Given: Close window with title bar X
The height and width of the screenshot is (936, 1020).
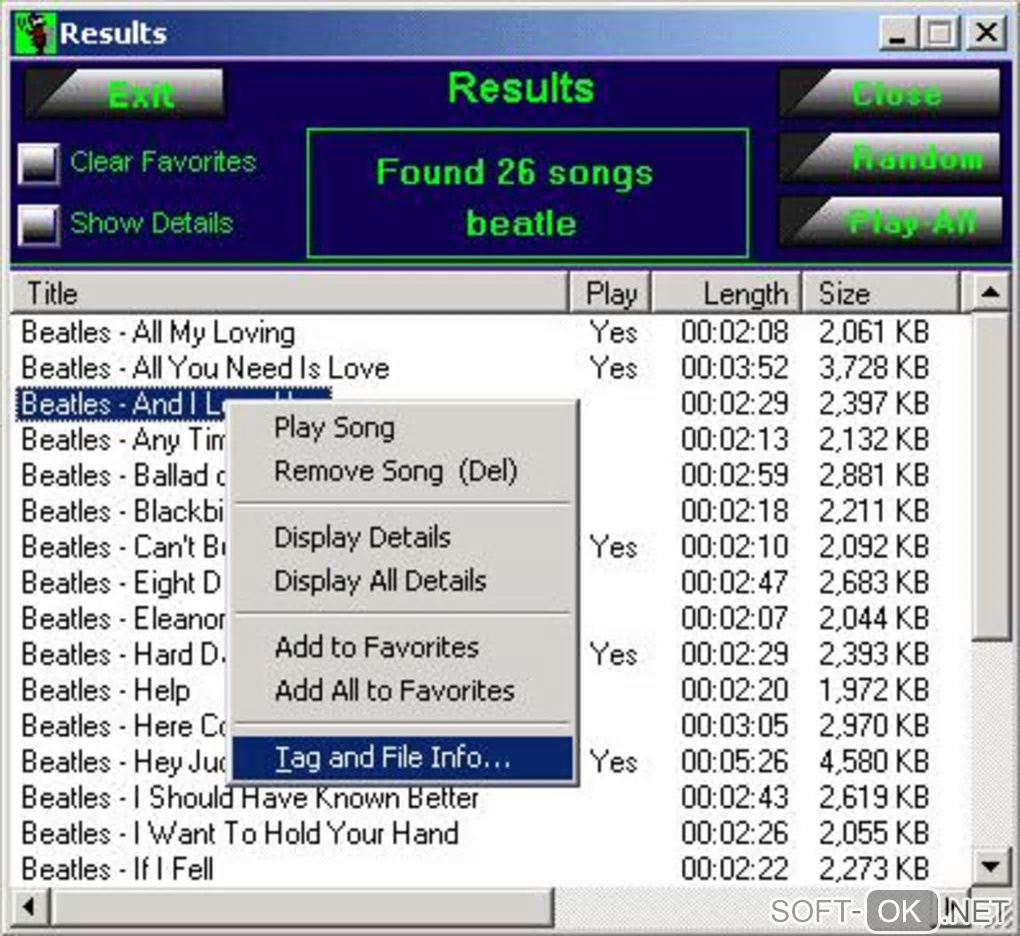Looking at the screenshot, I should [x=986, y=33].
